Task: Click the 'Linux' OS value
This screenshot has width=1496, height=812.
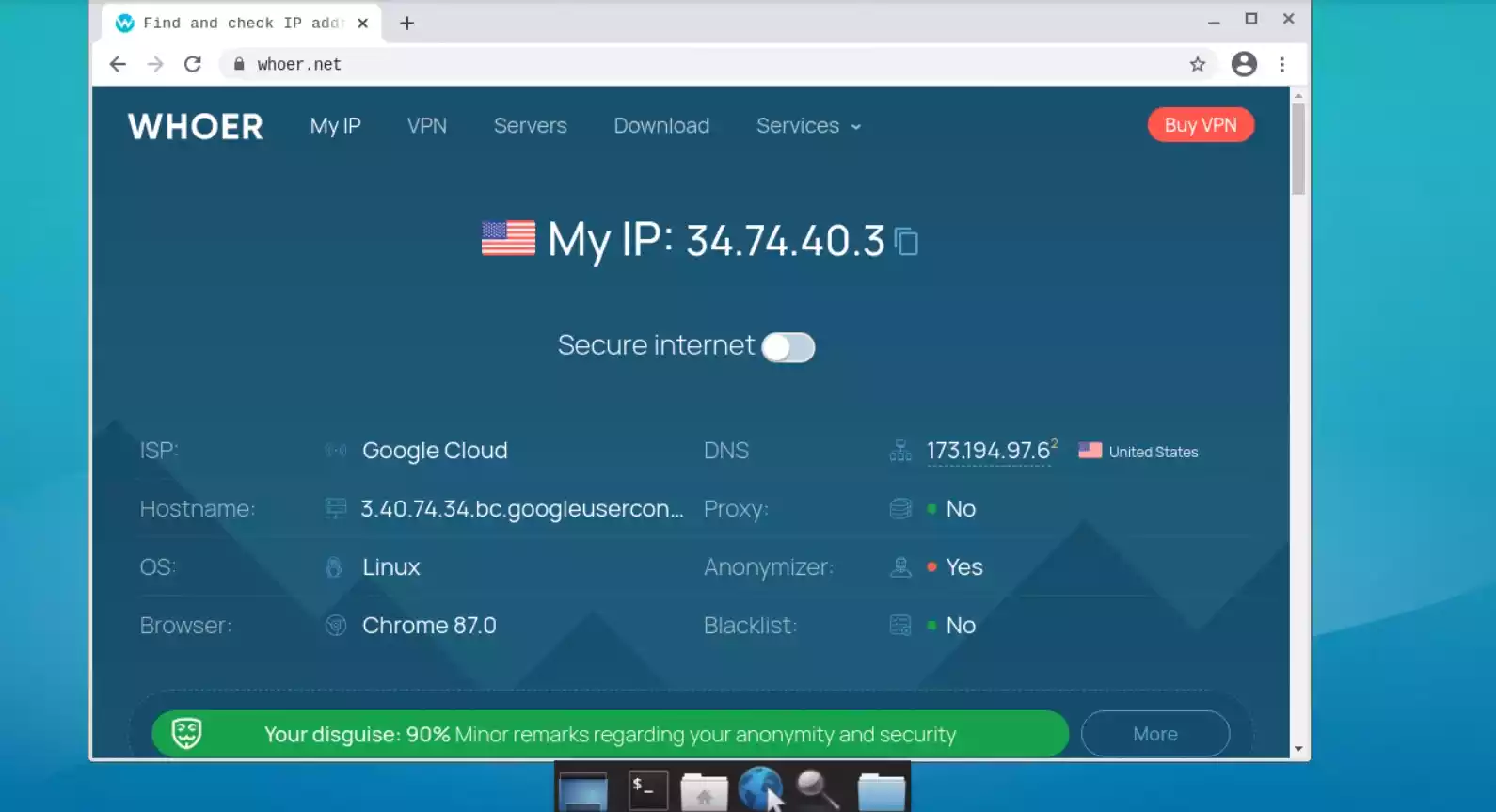Action: coord(391,567)
